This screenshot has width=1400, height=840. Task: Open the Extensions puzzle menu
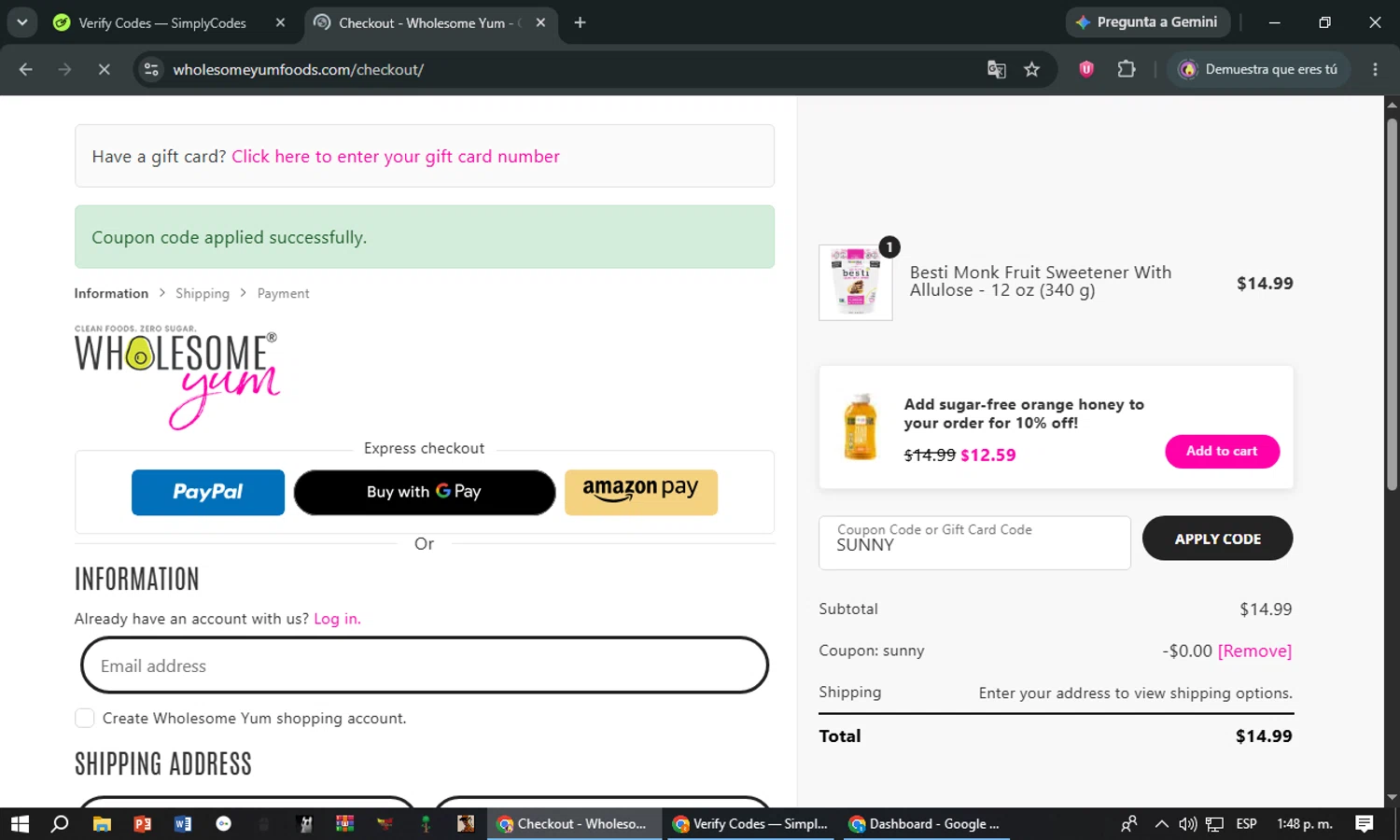click(x=1127, y=69)
